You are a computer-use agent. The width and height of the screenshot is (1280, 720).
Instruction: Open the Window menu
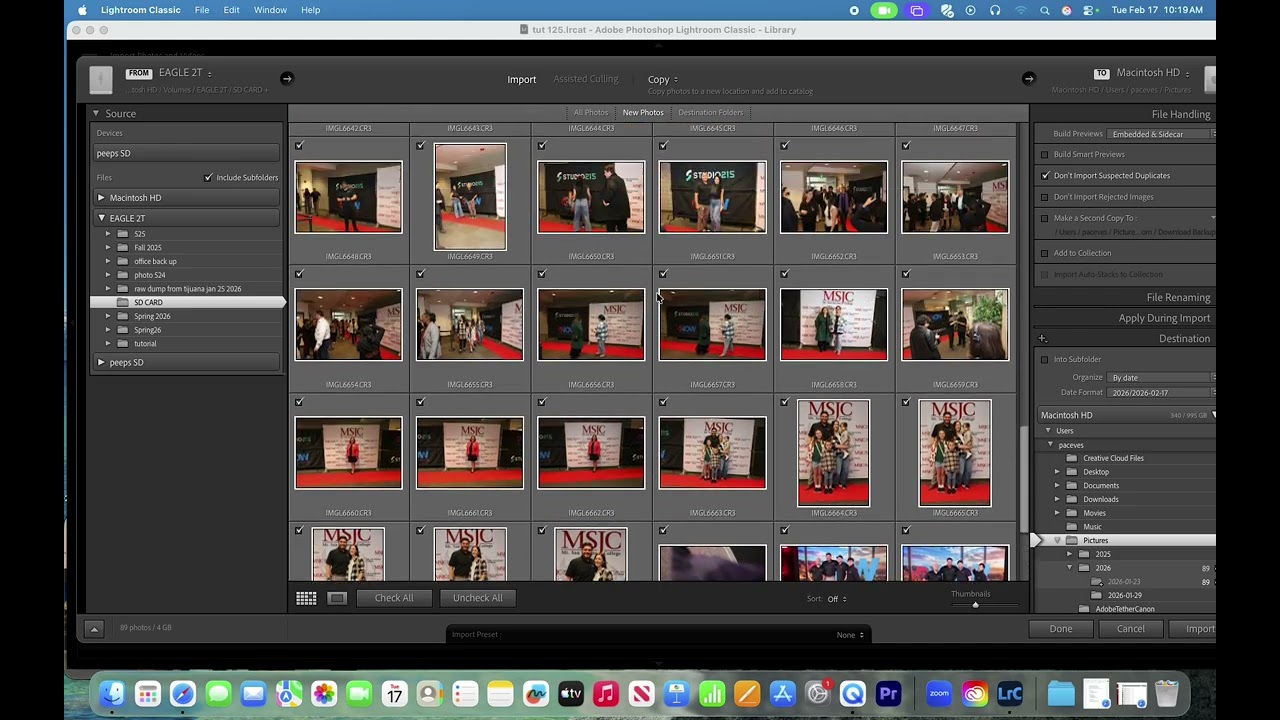pyautogui.click(x=270, y=10)
